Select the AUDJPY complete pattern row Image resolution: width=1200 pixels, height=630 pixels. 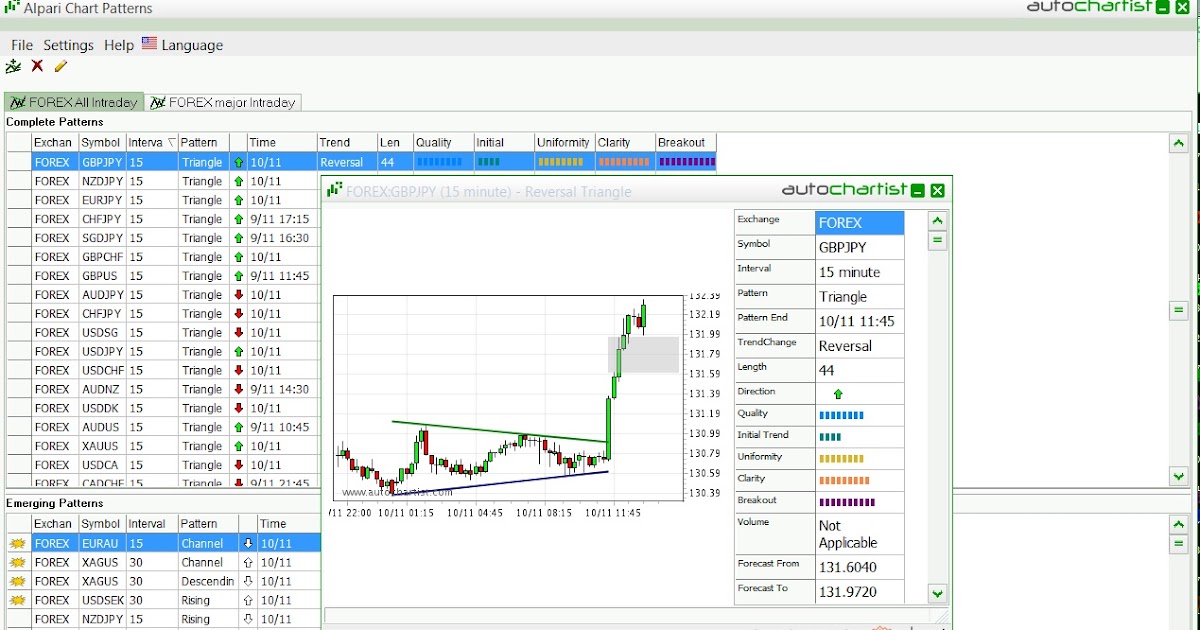pos(163,295)
